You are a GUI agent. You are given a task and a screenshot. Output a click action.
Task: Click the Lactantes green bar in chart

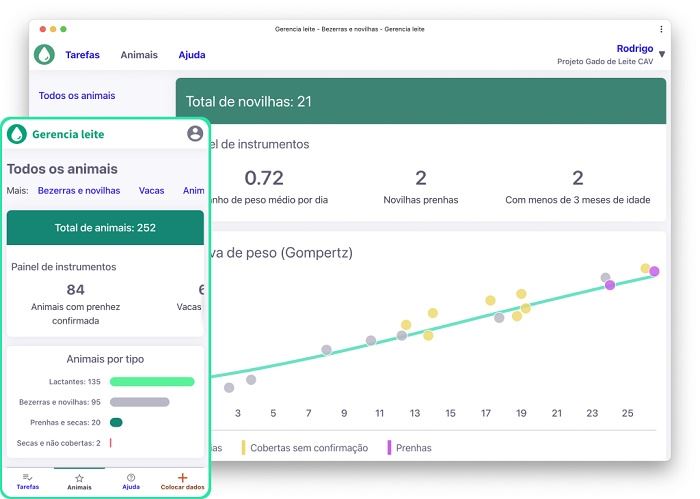tap(151, 381)
